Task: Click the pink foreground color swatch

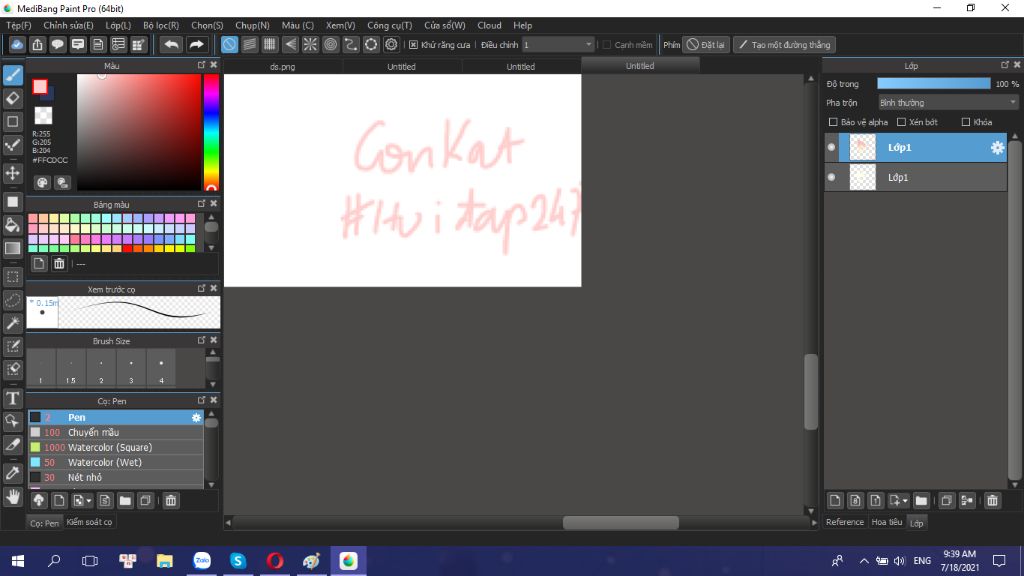Action: click(40, 86)
